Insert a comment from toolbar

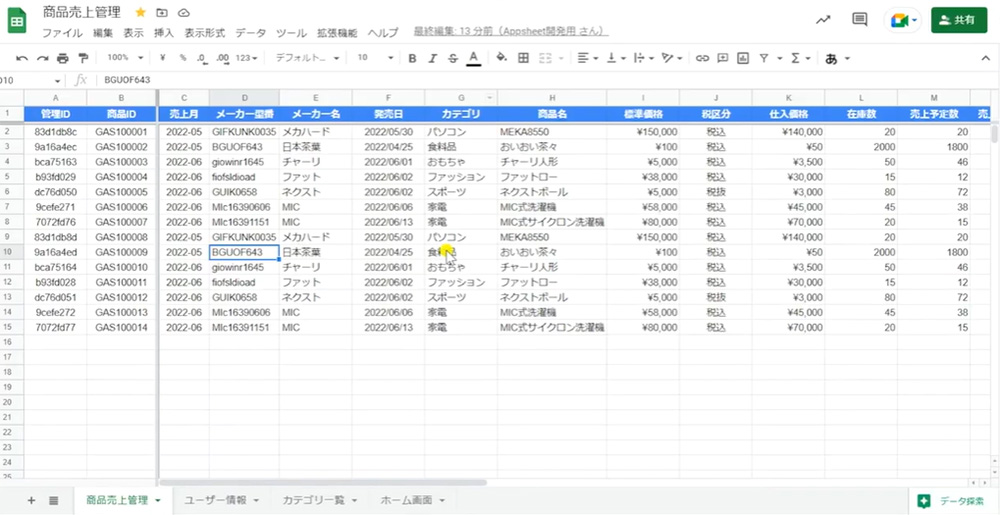click(x=723, y=58)
